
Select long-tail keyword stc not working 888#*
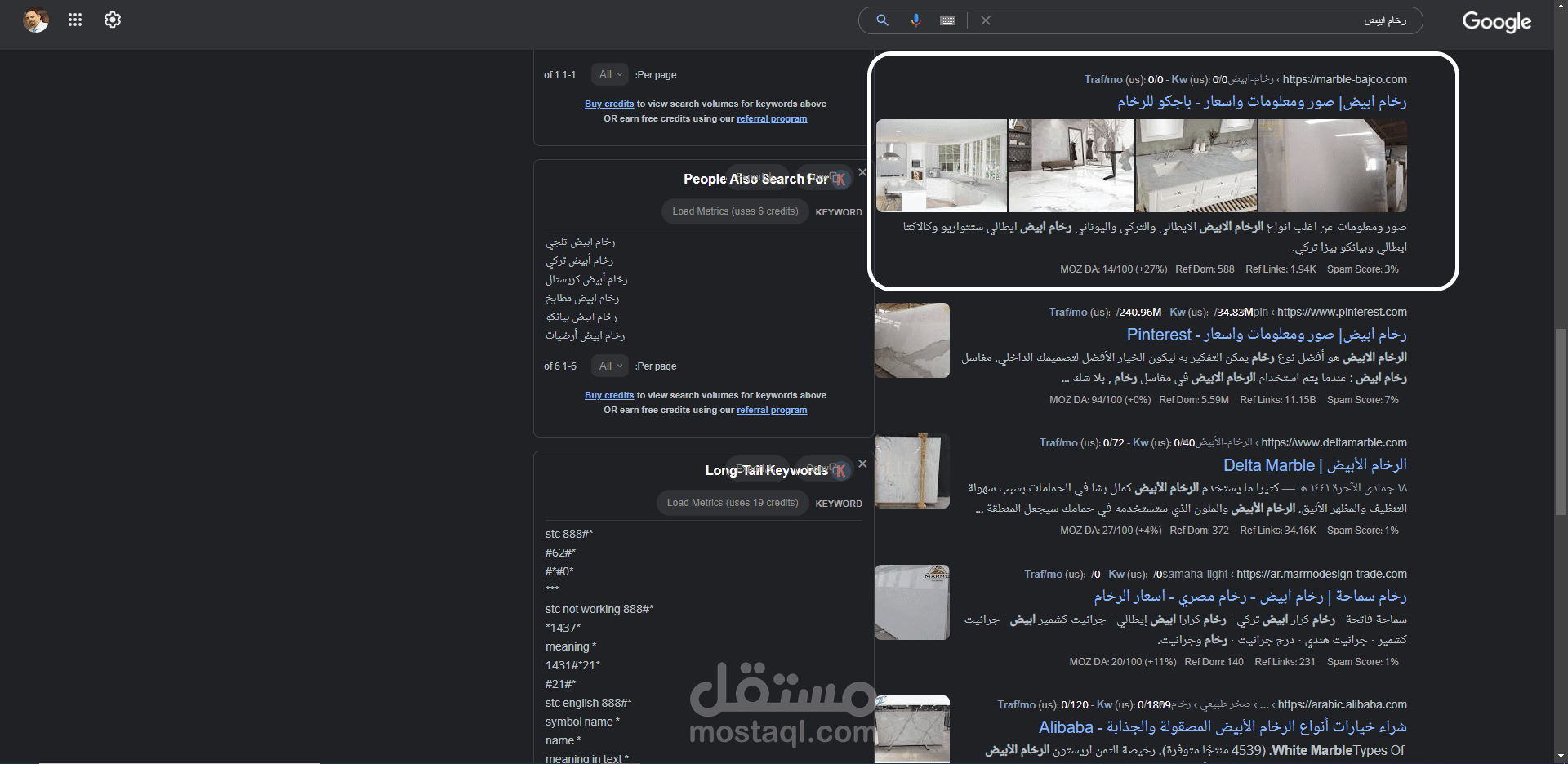tap(599, 609)
